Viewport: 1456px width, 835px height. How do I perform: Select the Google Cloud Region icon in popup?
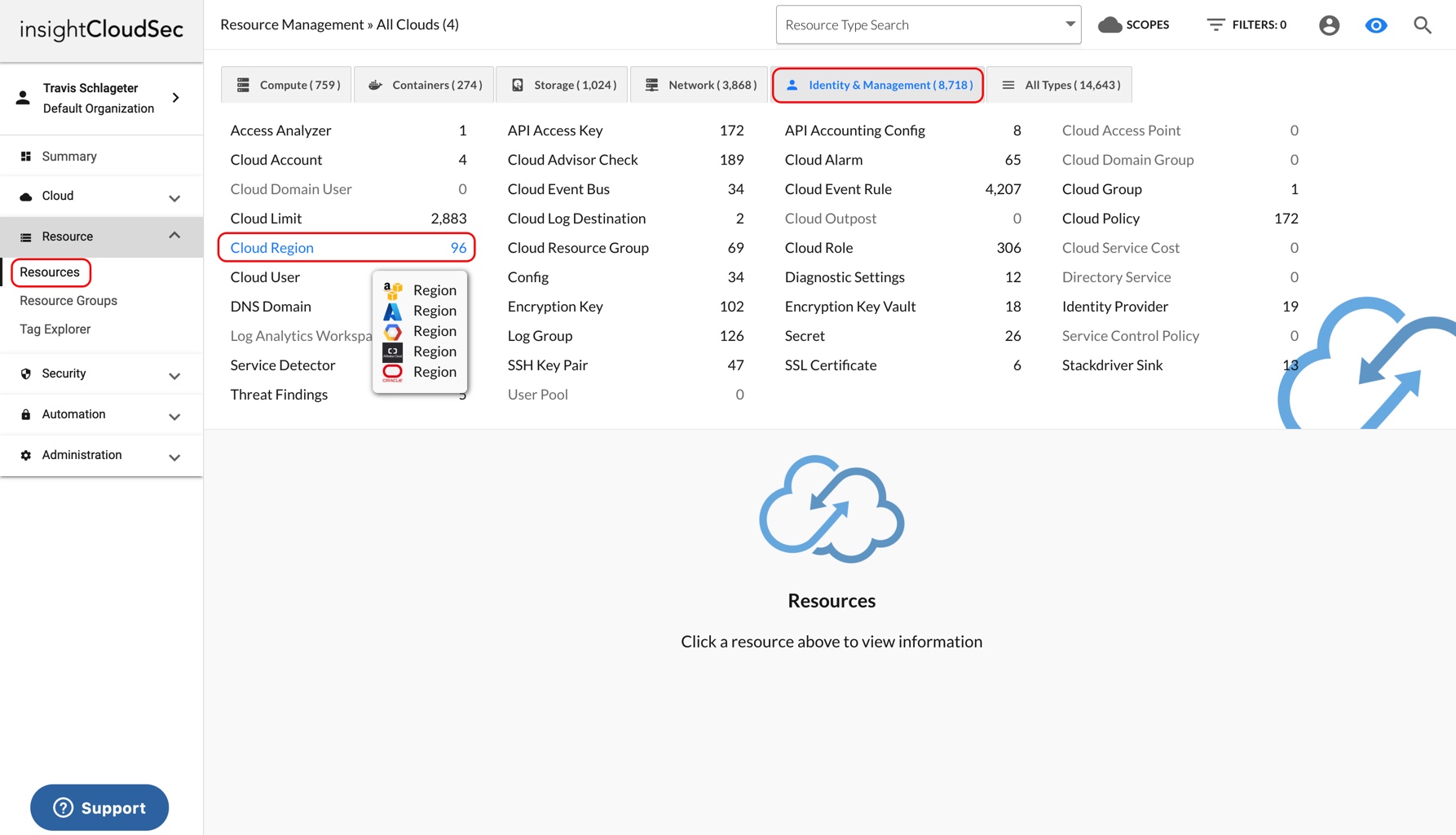tap(393, 331)
